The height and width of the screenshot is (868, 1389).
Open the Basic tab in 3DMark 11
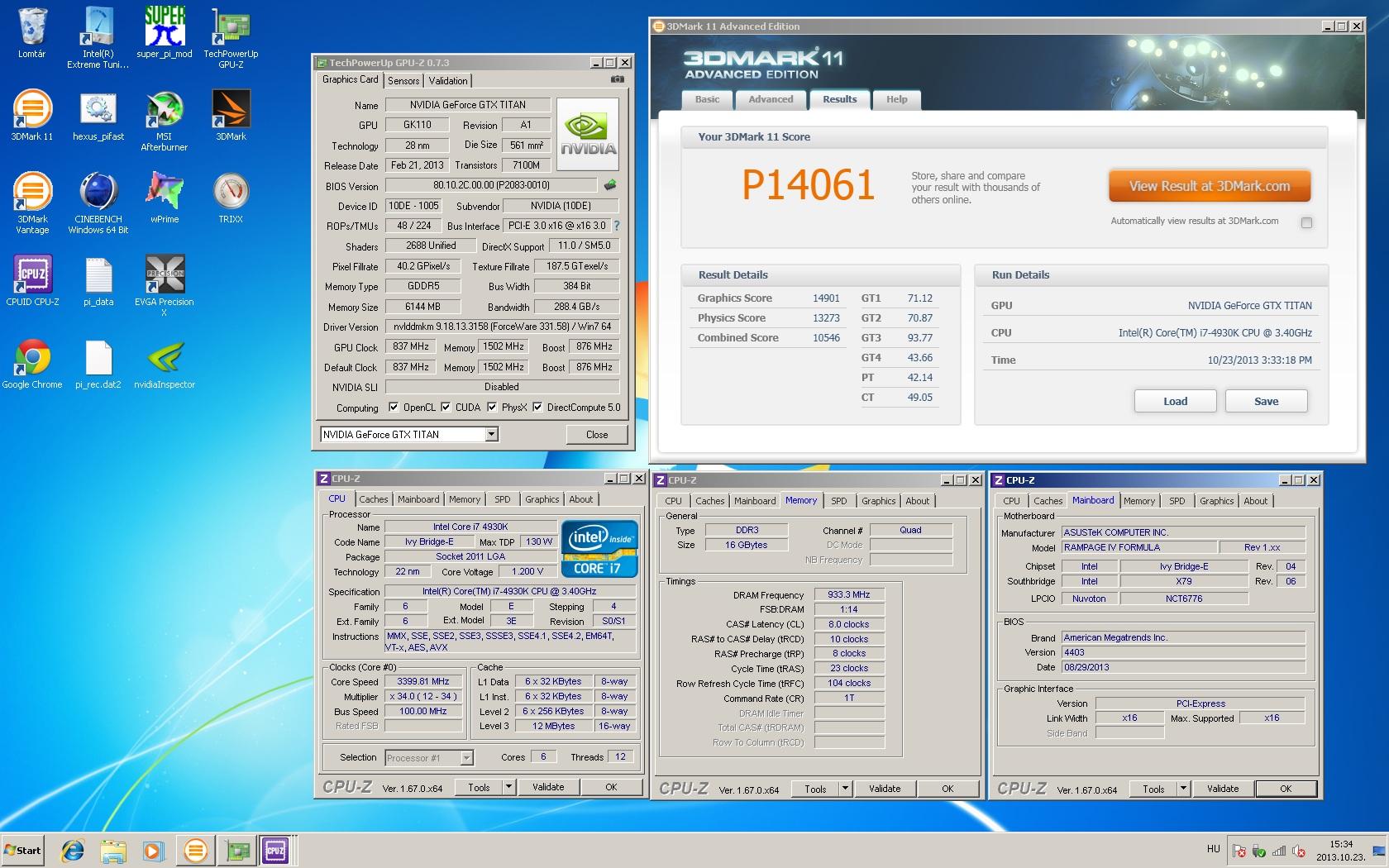point(707,99)
